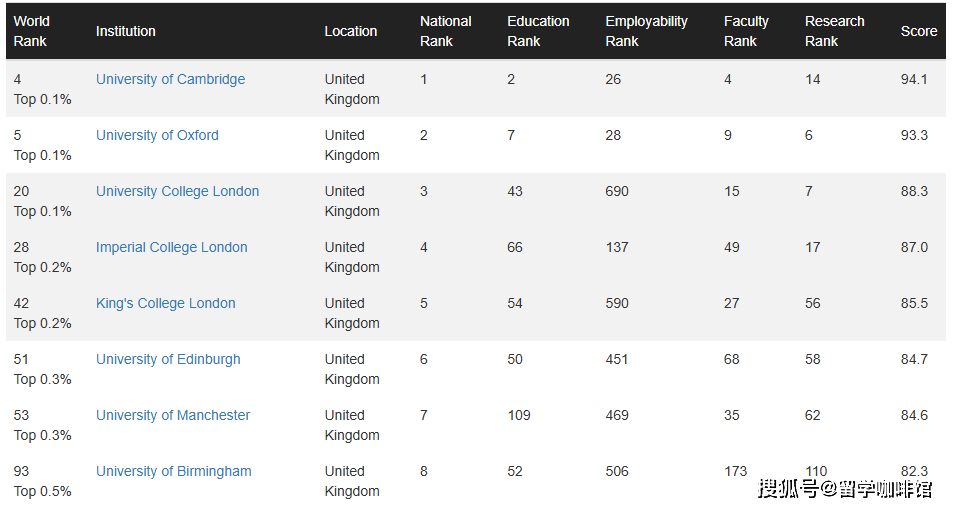Click the Institution column header

126,31
